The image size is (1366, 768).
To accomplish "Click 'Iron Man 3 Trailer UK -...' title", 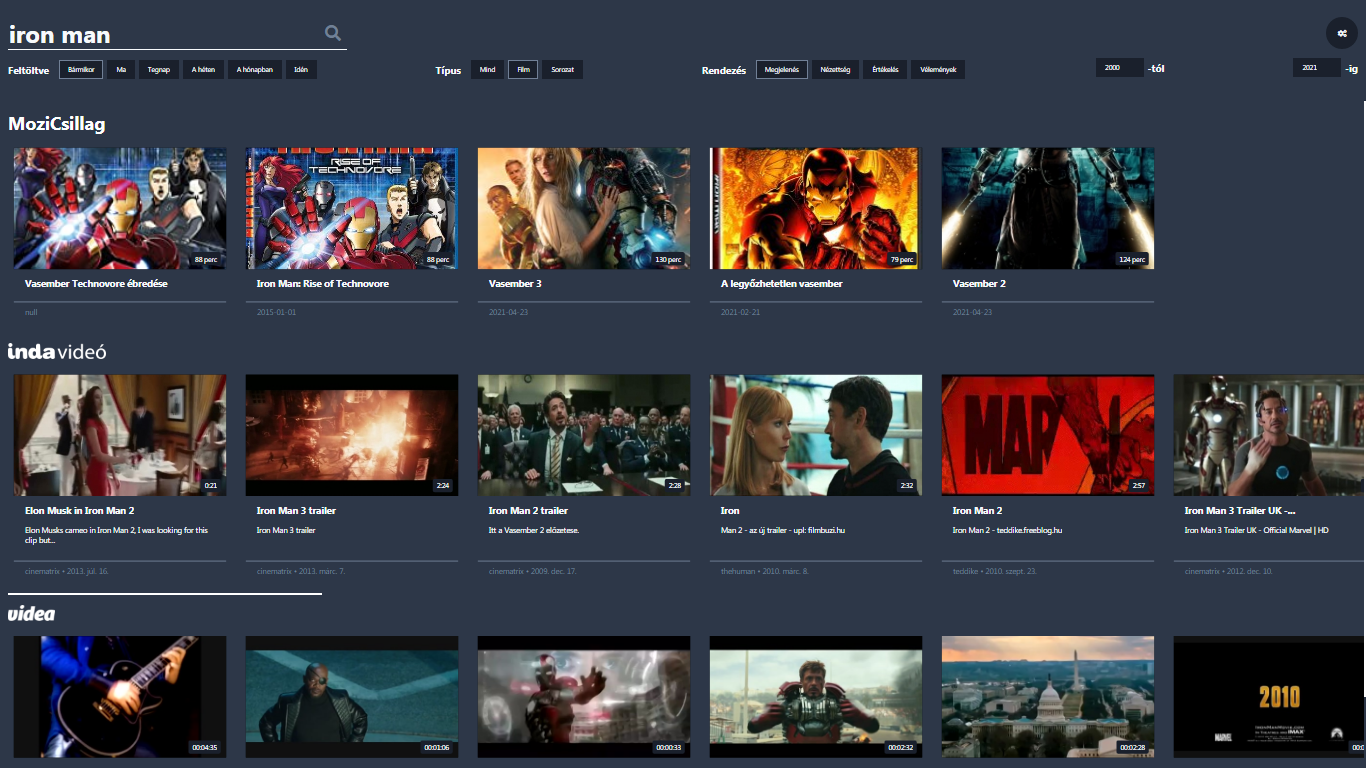I will click(1240, 511).
